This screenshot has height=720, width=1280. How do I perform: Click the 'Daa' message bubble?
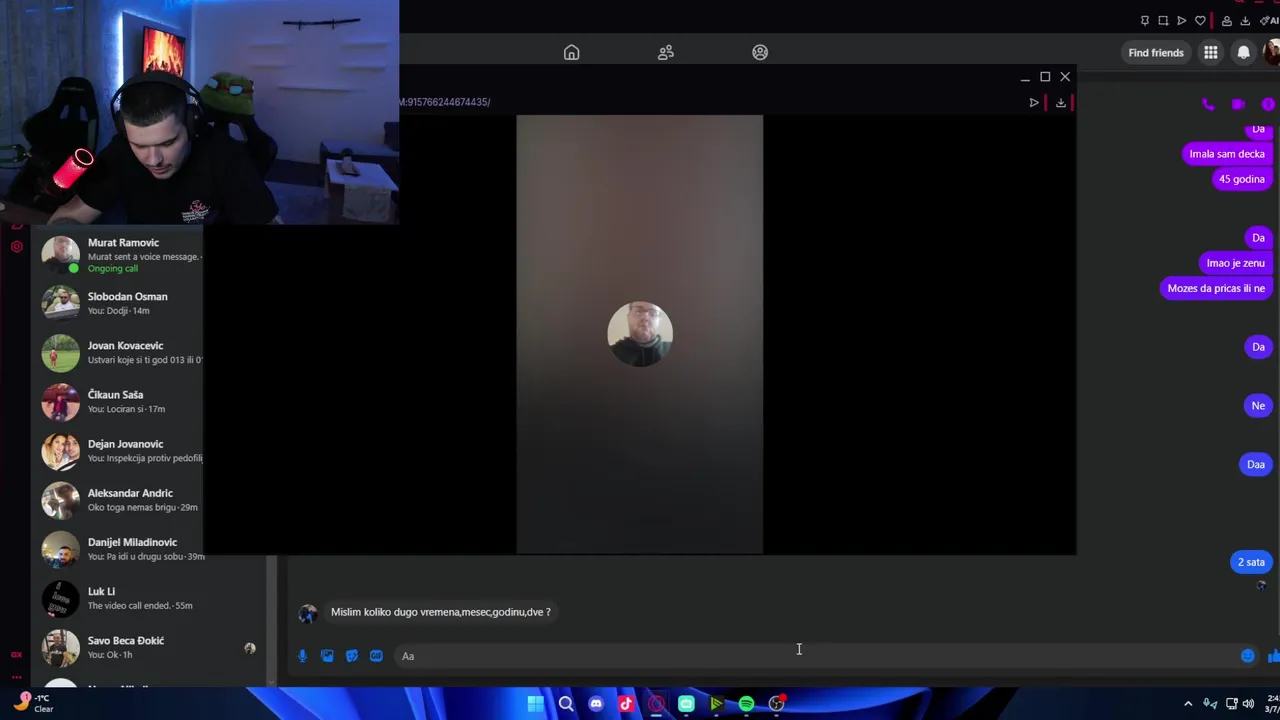tap(1256, 464)
